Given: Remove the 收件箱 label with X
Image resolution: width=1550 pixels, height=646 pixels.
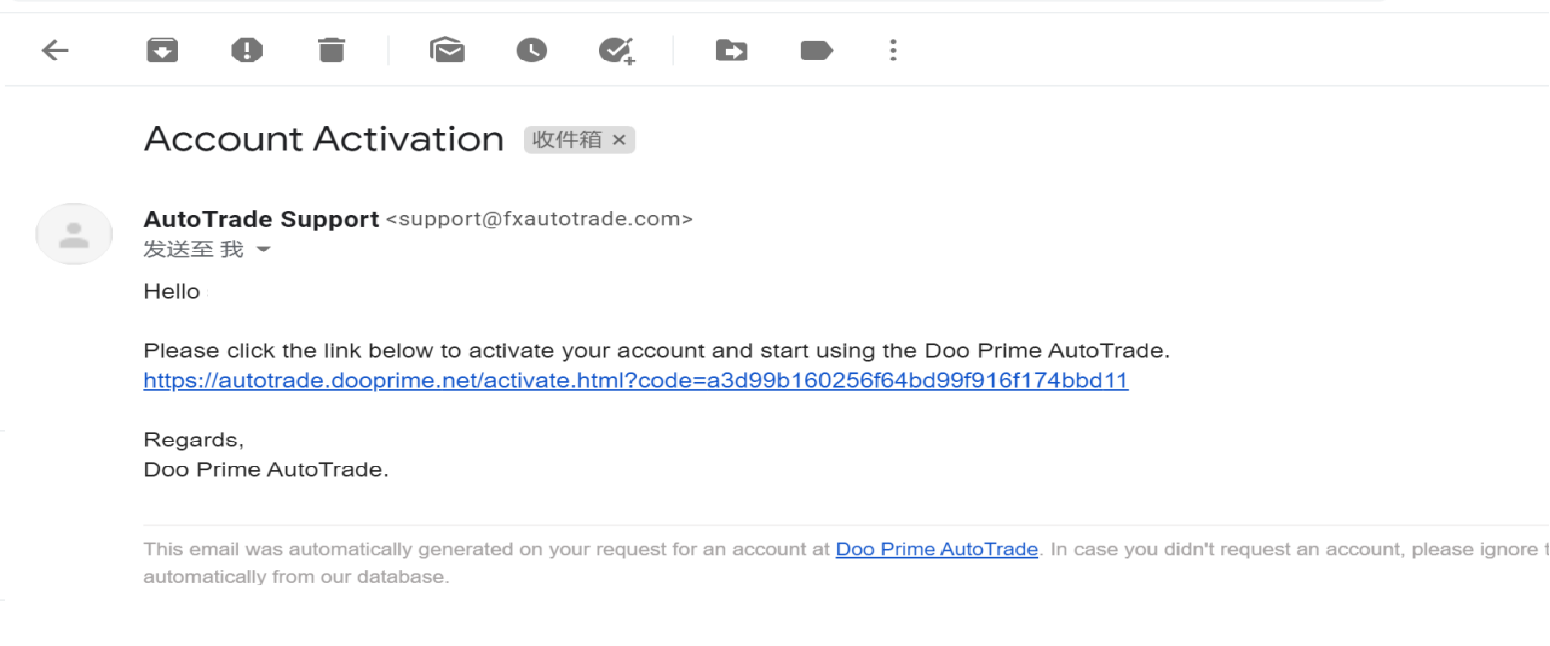Looking at the screenshot, I should [x=619, y=140].
